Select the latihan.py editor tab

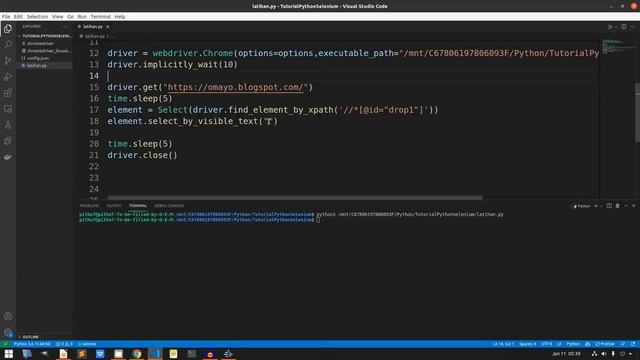(93, 27)
